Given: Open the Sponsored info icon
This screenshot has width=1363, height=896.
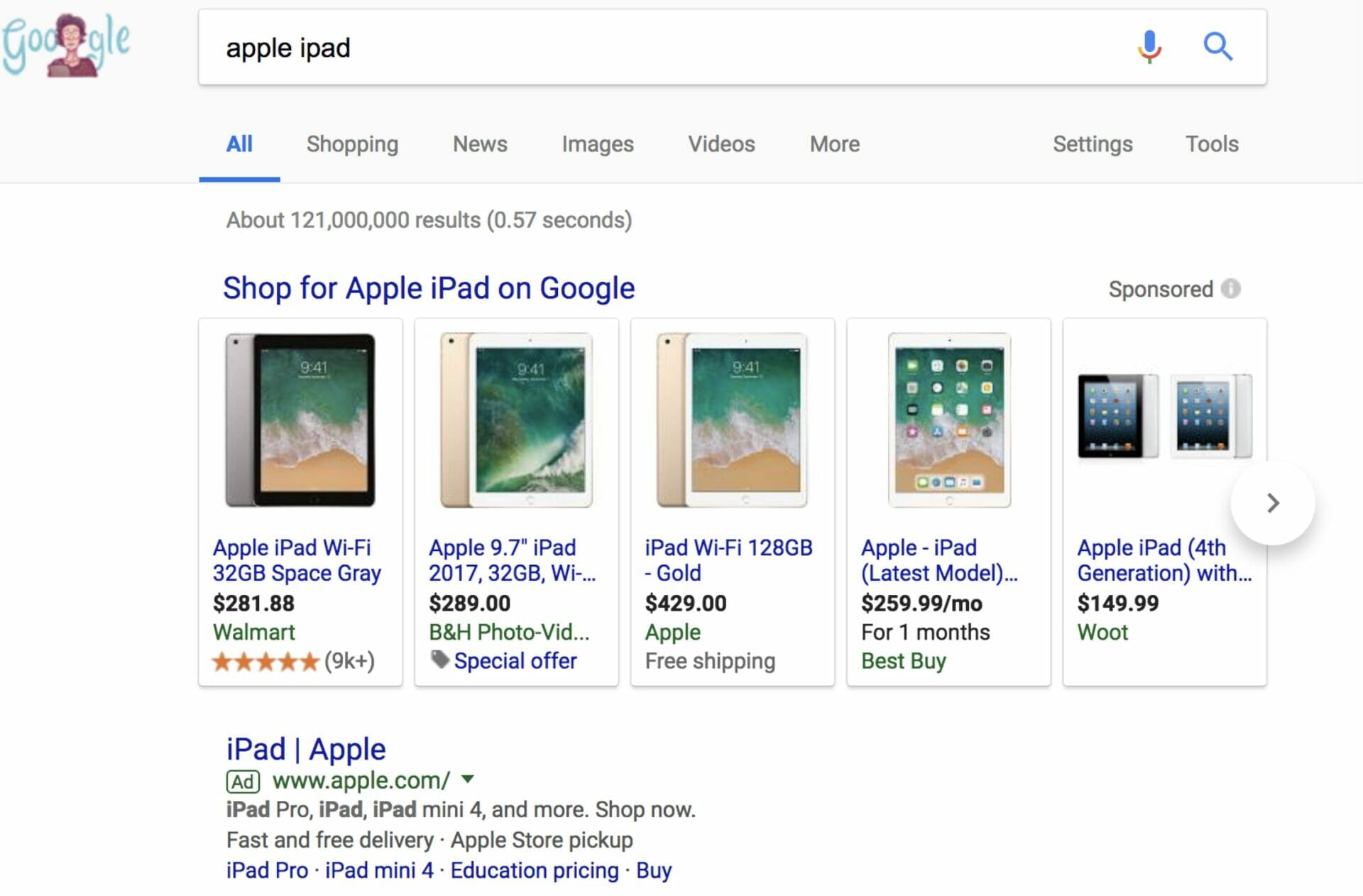Looking at the screenshot, I should pos(1231,289).
